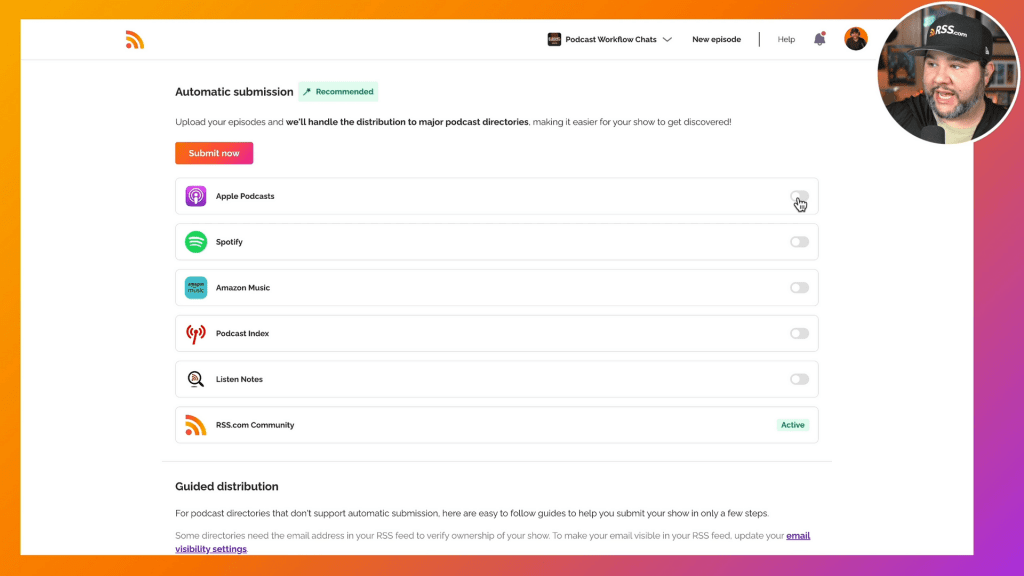Click the Amazon Music icon
The height and width of the screenshot is (576, 1024).
(196, 288)
